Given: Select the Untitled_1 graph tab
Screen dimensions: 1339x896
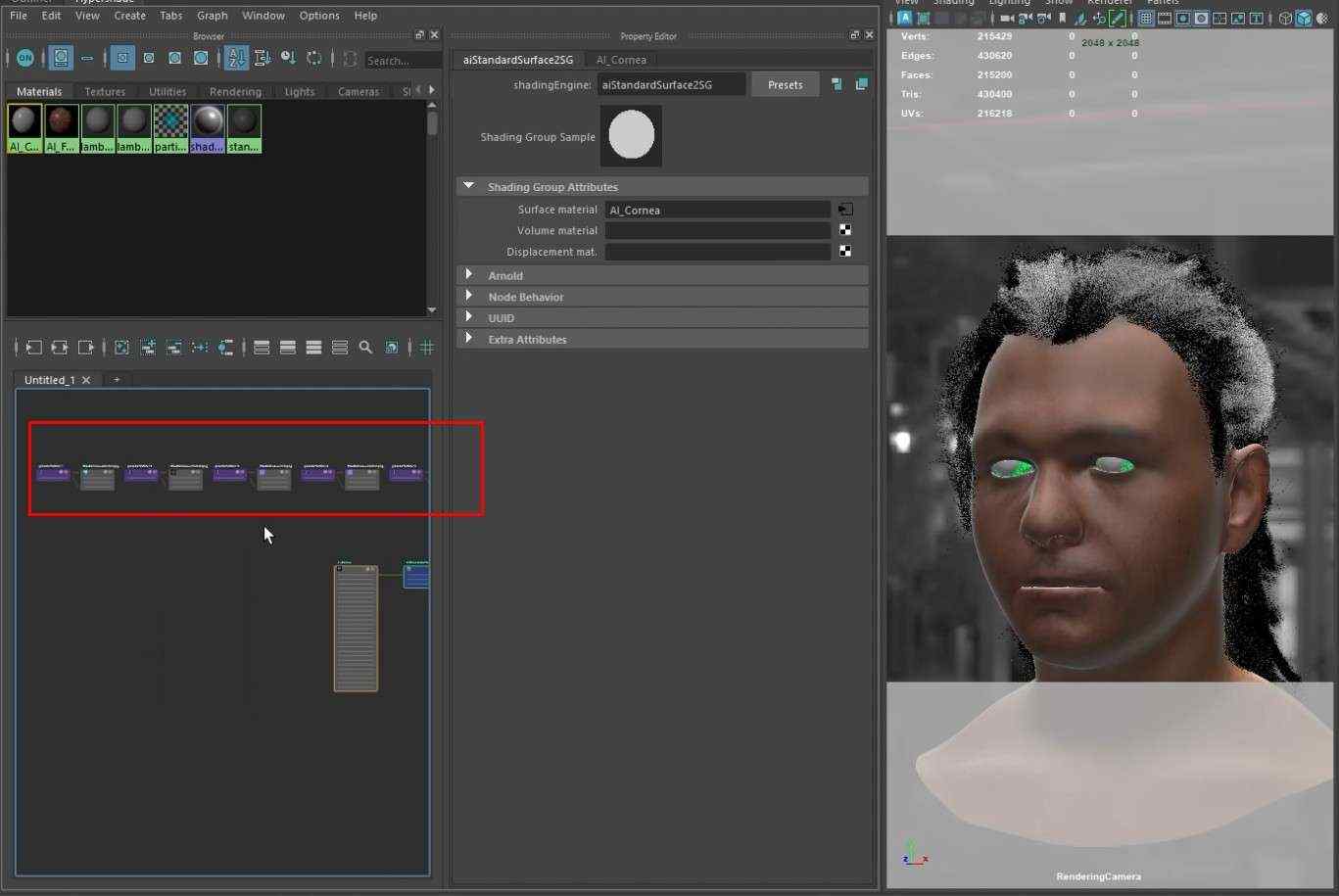Looking at the screenshot, I should click(x=49, y=380).
